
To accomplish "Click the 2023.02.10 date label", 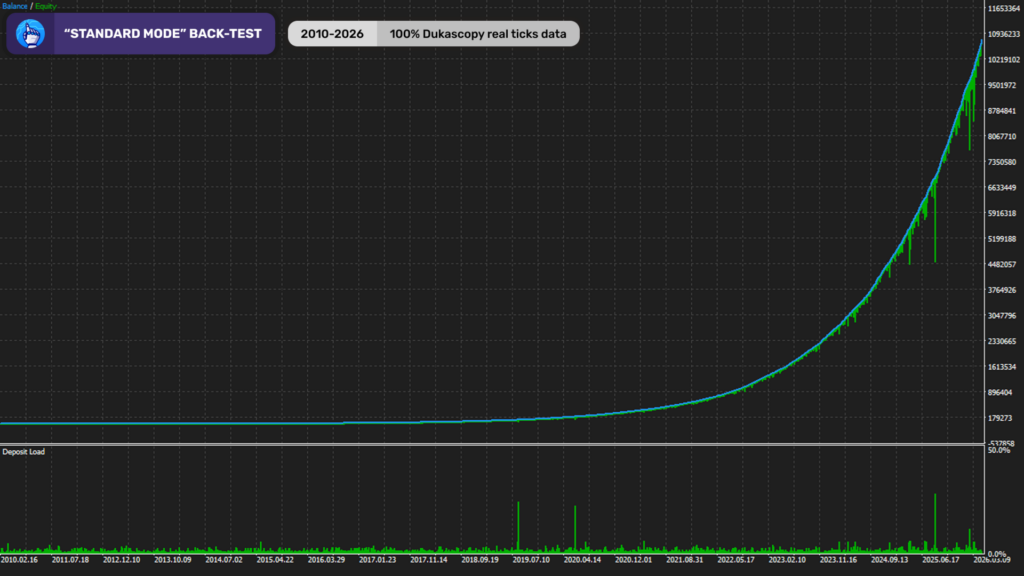I will 787,560.
